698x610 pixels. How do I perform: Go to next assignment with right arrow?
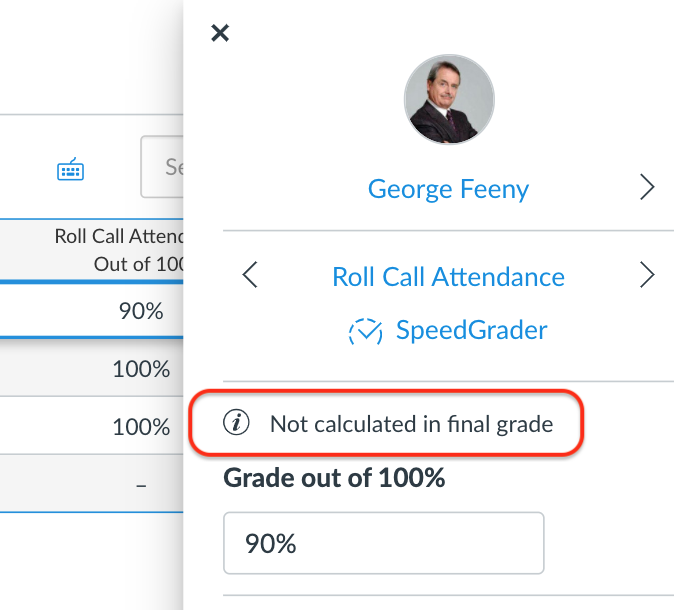pos(647,276)
